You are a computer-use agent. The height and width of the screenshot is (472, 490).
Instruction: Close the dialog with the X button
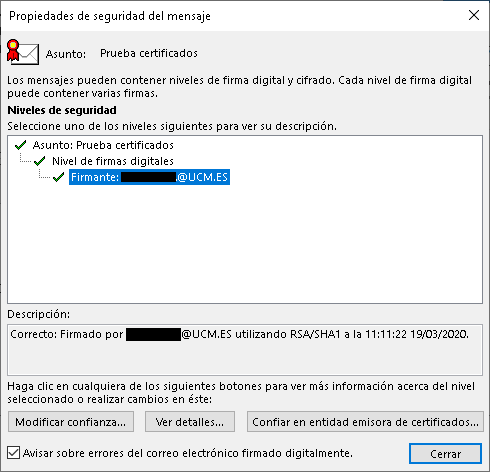(474, 15)
